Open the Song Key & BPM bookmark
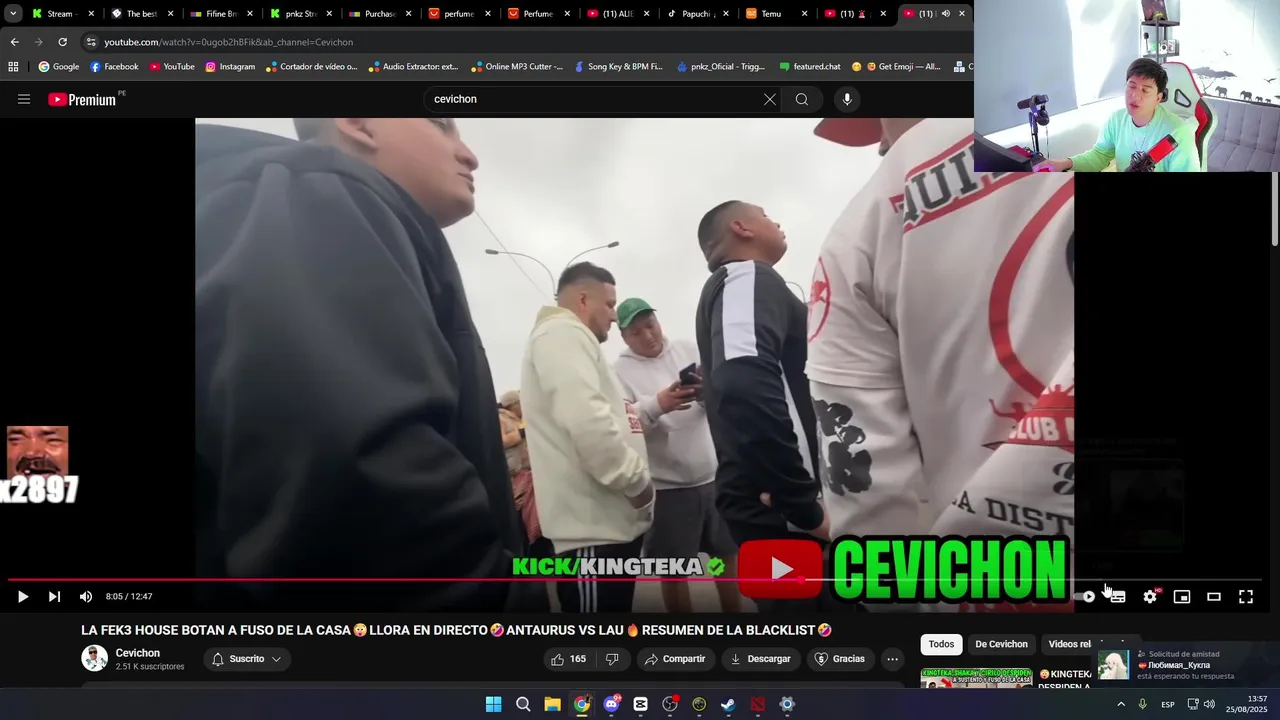1280x720 pixels. point(617,67)
